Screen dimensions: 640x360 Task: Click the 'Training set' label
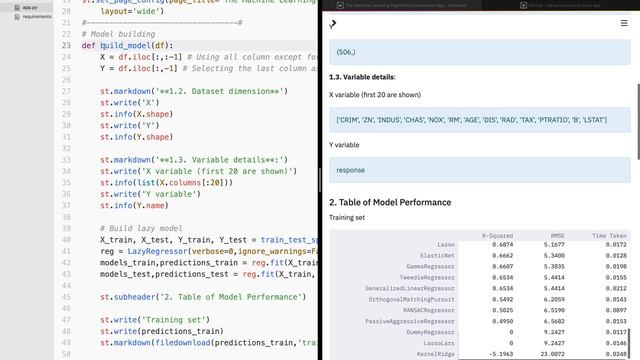347,218
